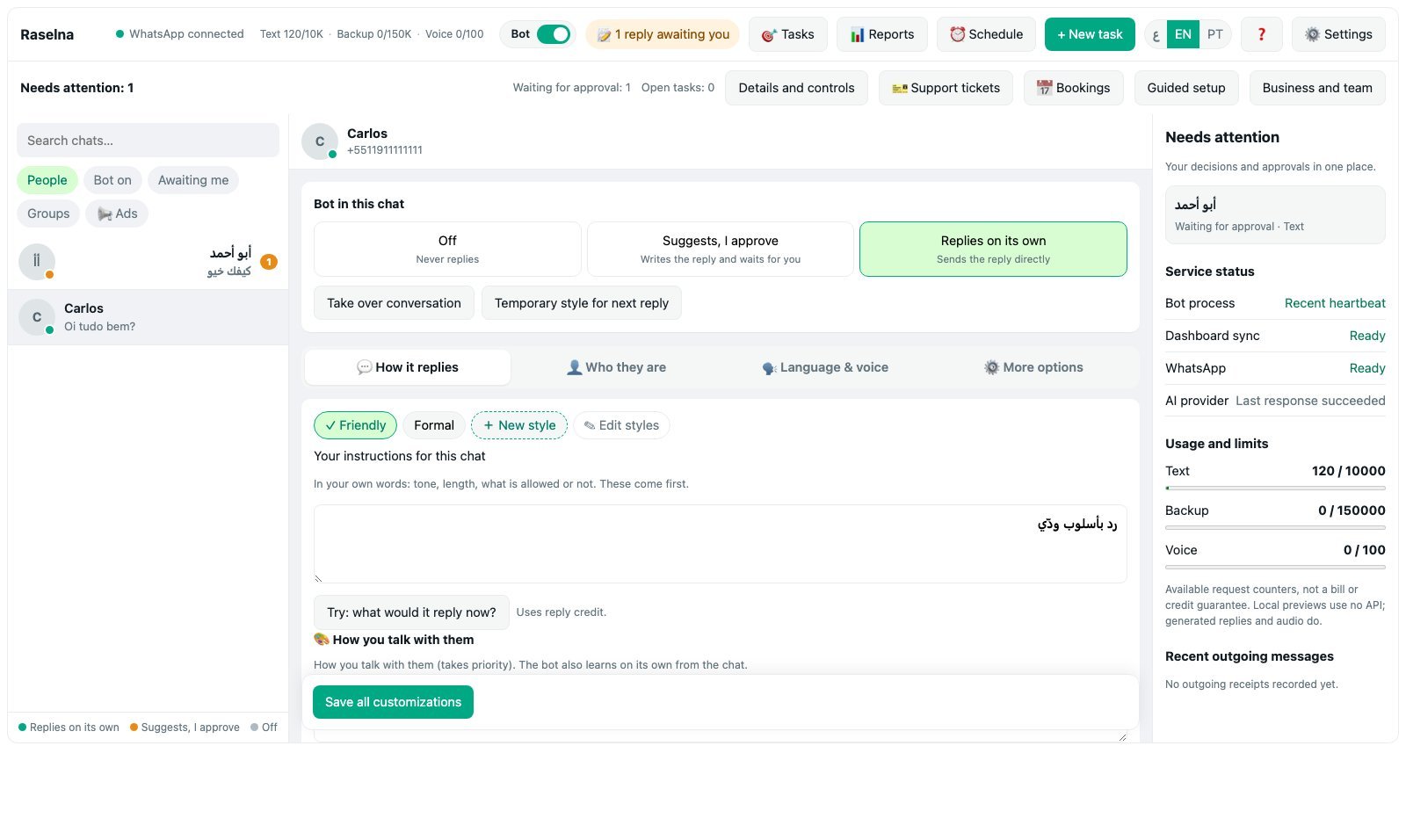Open Bookings with the calendar icon
1406x840 pixels.
pos(1073,88)
